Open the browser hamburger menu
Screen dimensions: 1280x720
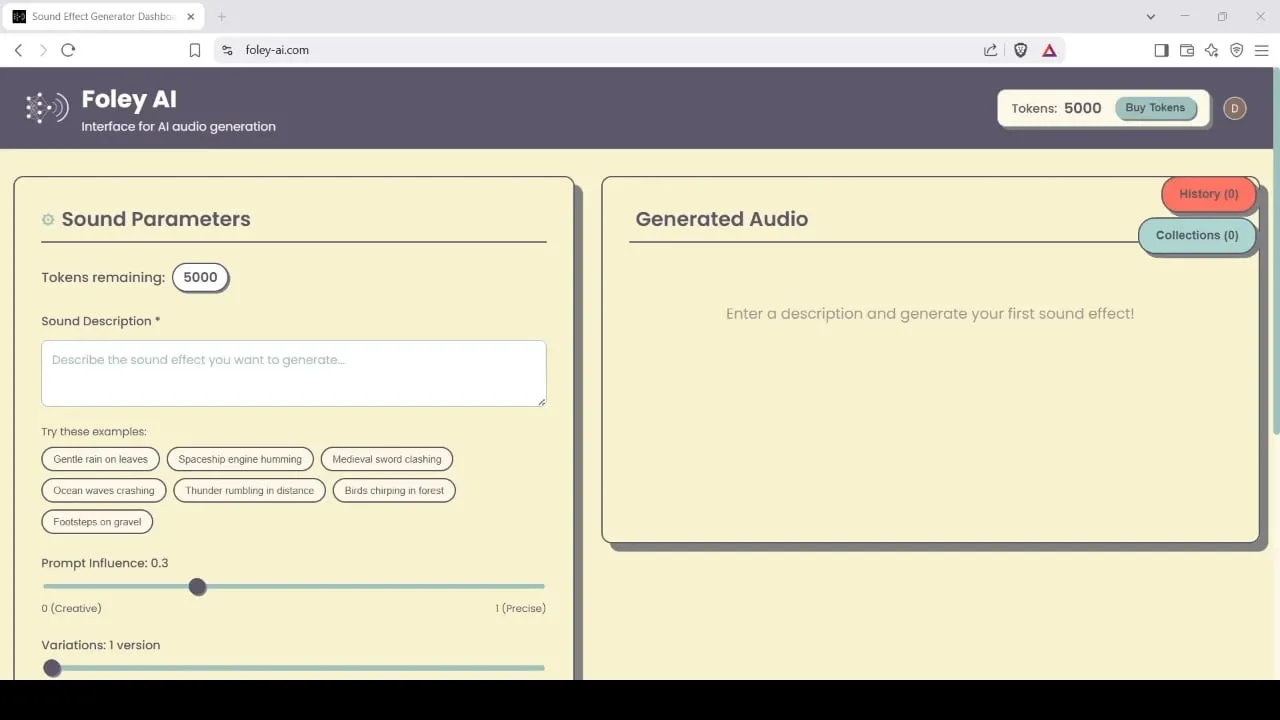[x=1262, y=50]
